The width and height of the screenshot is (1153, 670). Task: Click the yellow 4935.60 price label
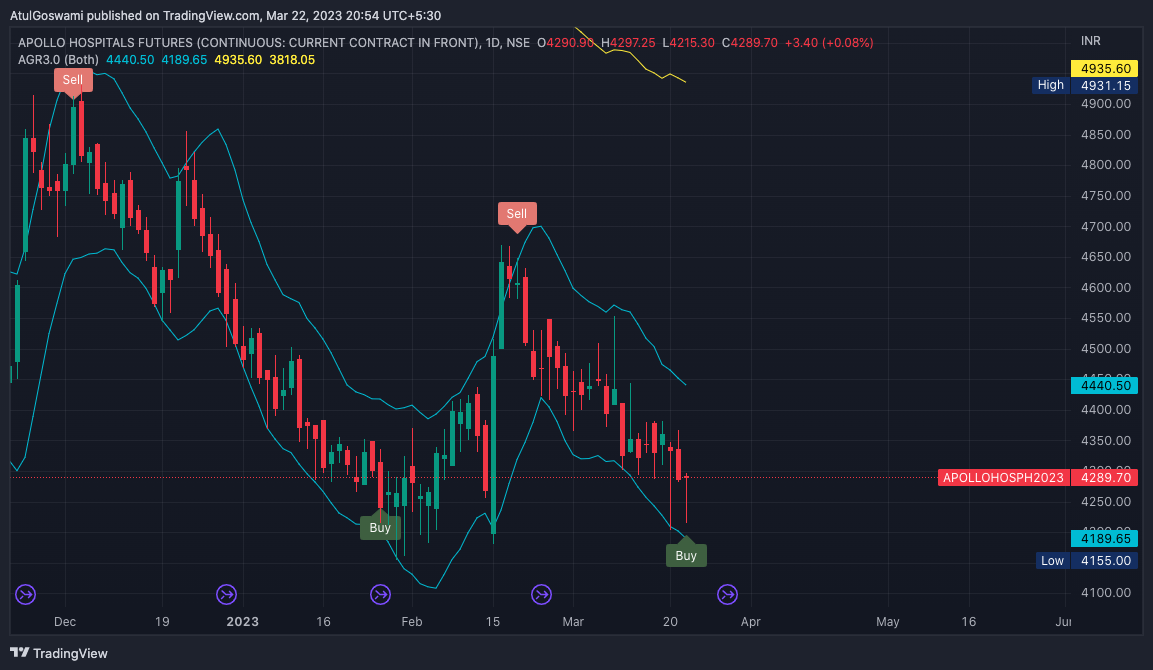click(1104, 68)
